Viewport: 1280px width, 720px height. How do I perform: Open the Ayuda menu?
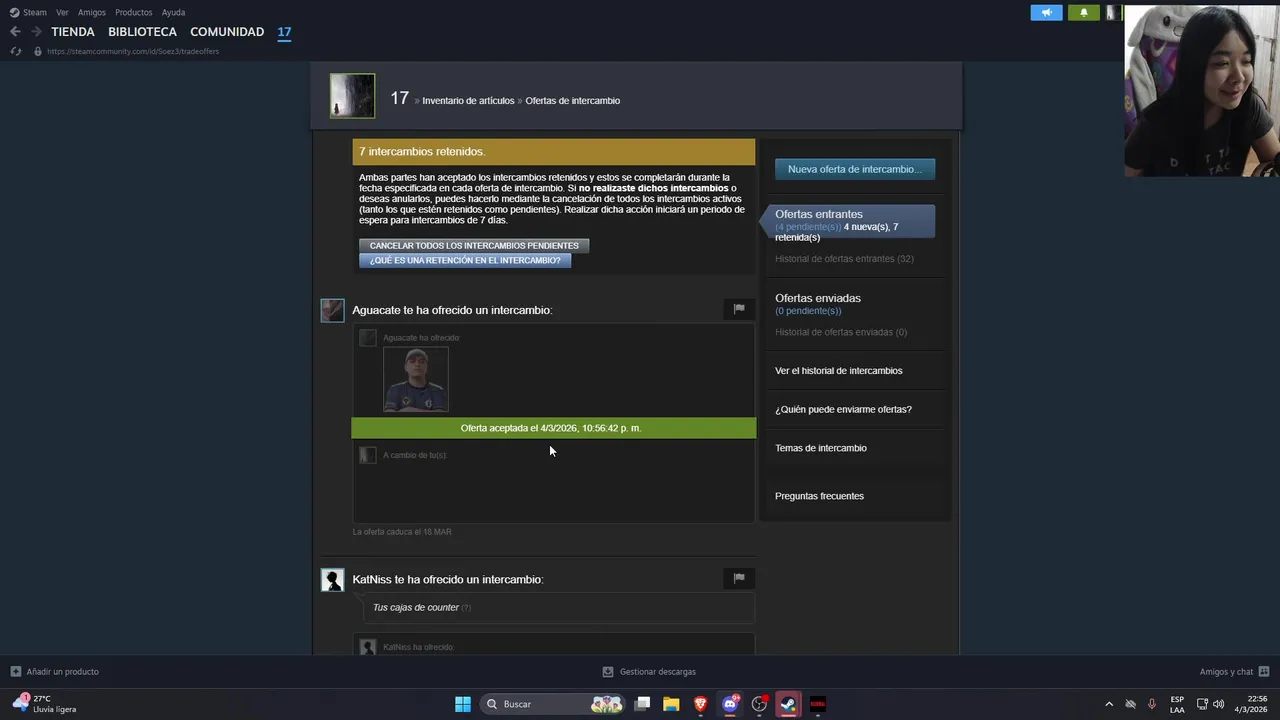173,12
